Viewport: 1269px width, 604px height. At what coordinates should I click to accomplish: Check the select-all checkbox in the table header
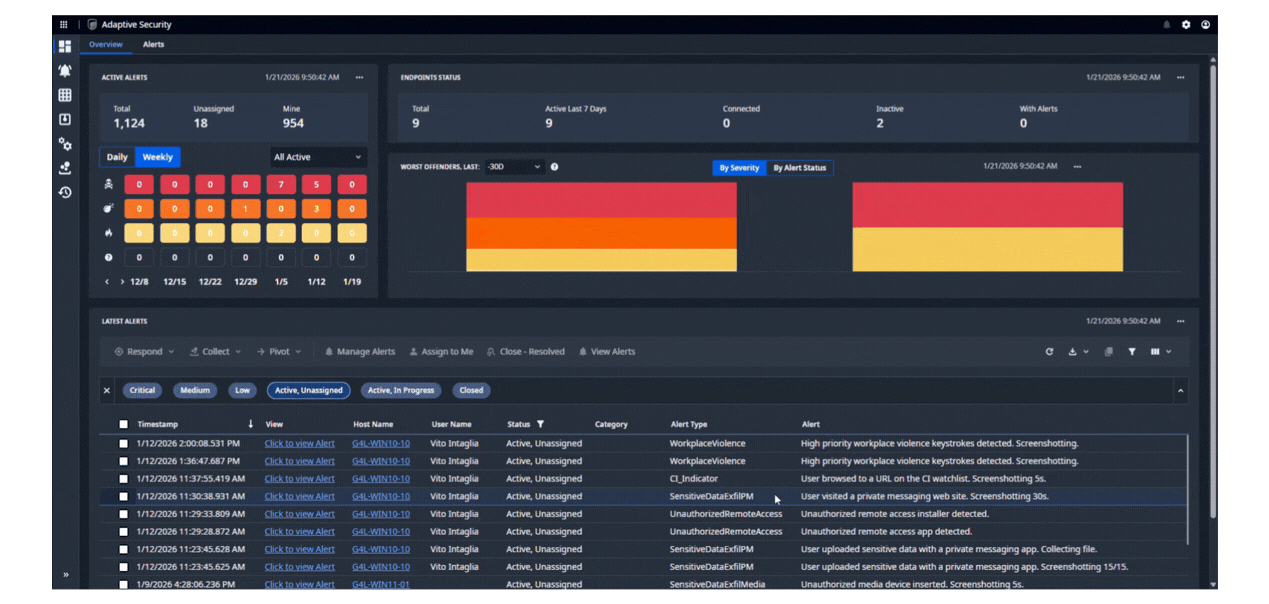click(x=124, y=424)
